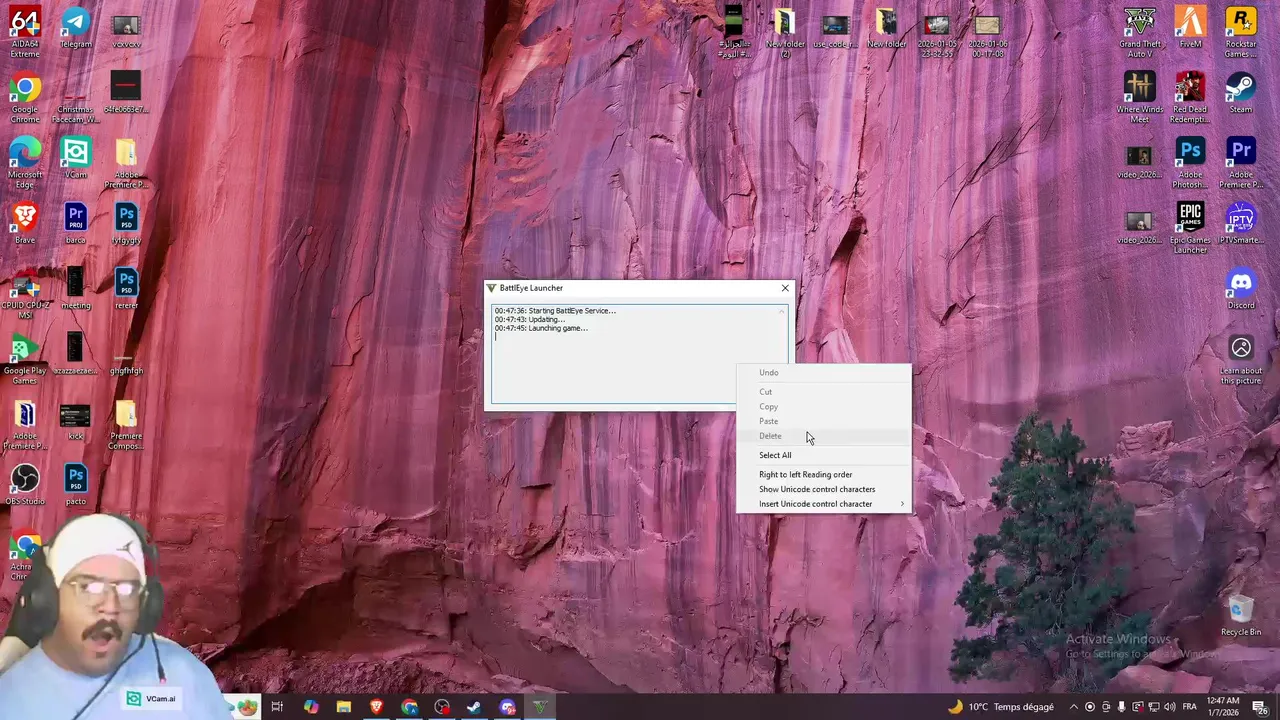The image size is (1280, 720).
Task: Click Cut in the context menu
Action: (824, 391)
